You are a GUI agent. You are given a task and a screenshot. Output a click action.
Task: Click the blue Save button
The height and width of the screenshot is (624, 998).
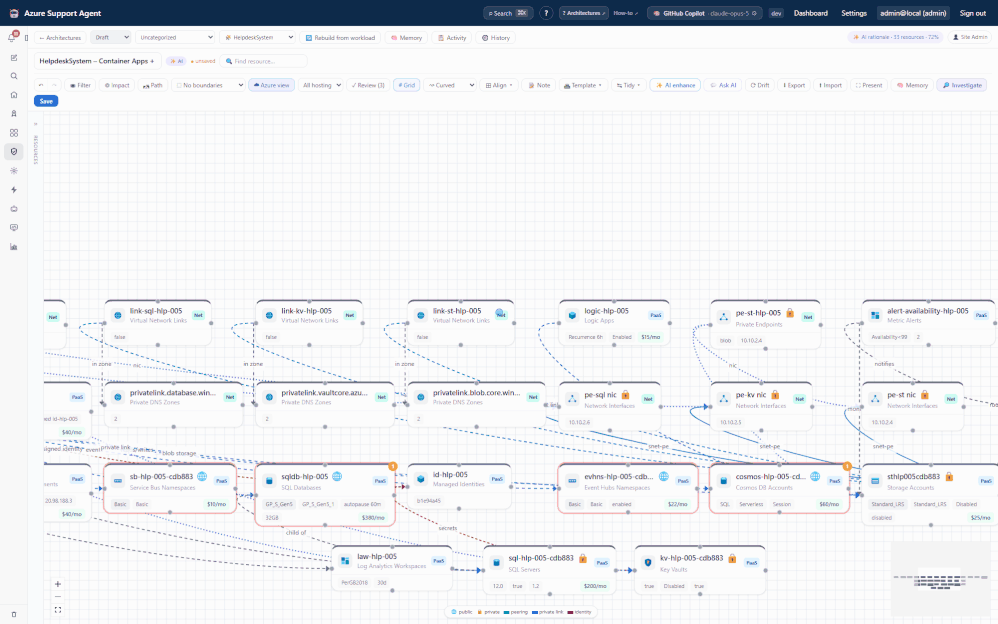[x=46, y=101]
